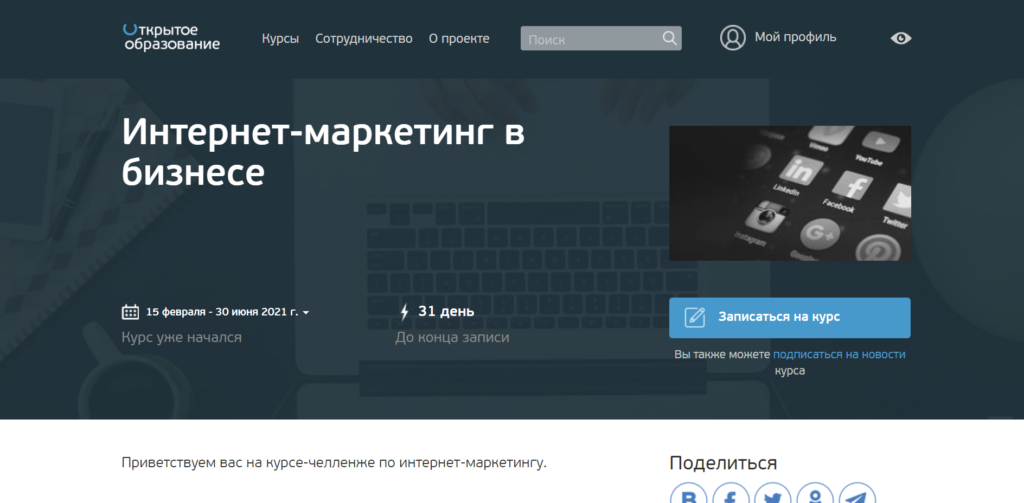This screenshot has height=503, width=1024.
Task: Click the search magnifier icon
Action: click(x=669, y=39)
